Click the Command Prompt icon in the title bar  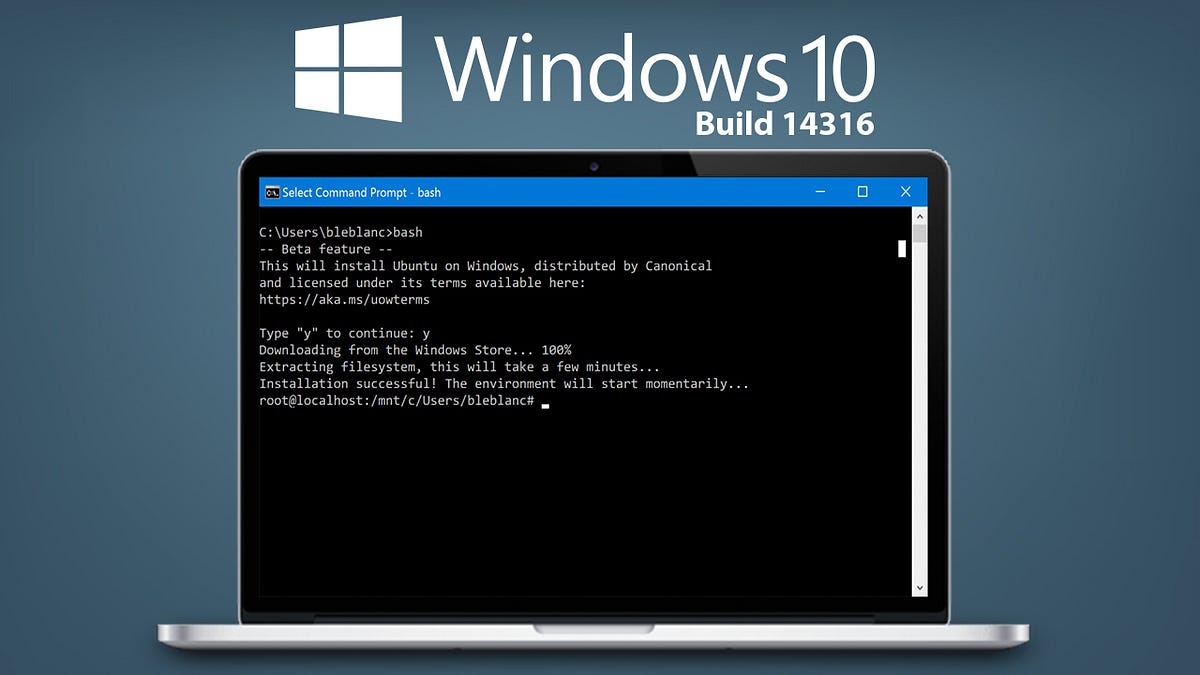point(271,192)
